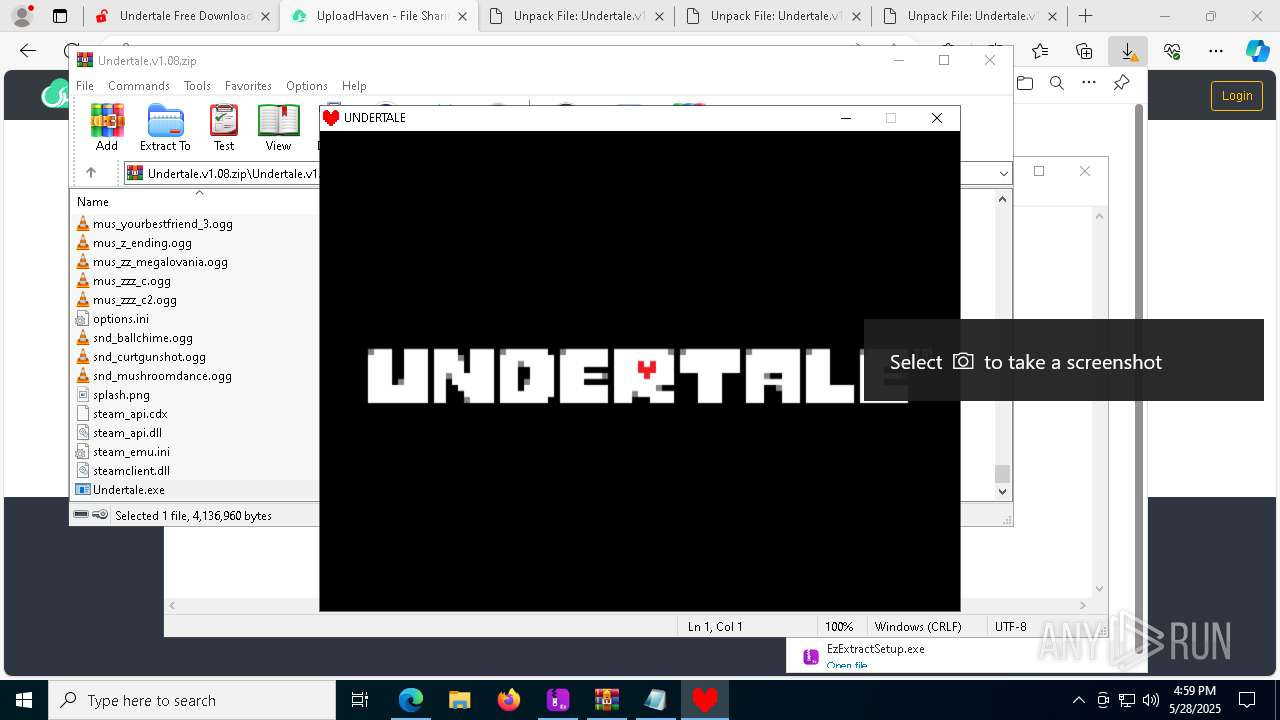Viewport: 1280px width, 720px height.
Task: Select mus_yourbestfriend_3.ogg in the archive list
Action: coord(162,224)
